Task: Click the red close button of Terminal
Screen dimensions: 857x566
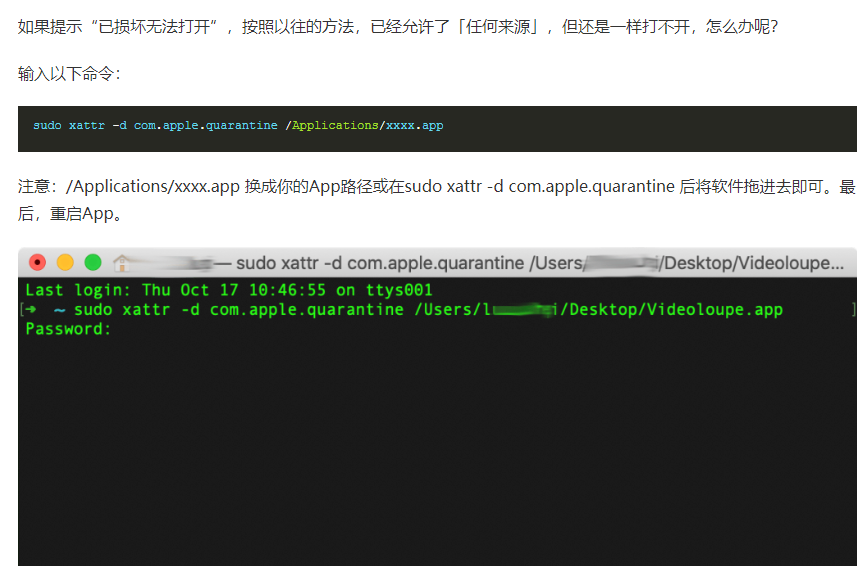Action: pyautogui.click(x=38, y=263)
